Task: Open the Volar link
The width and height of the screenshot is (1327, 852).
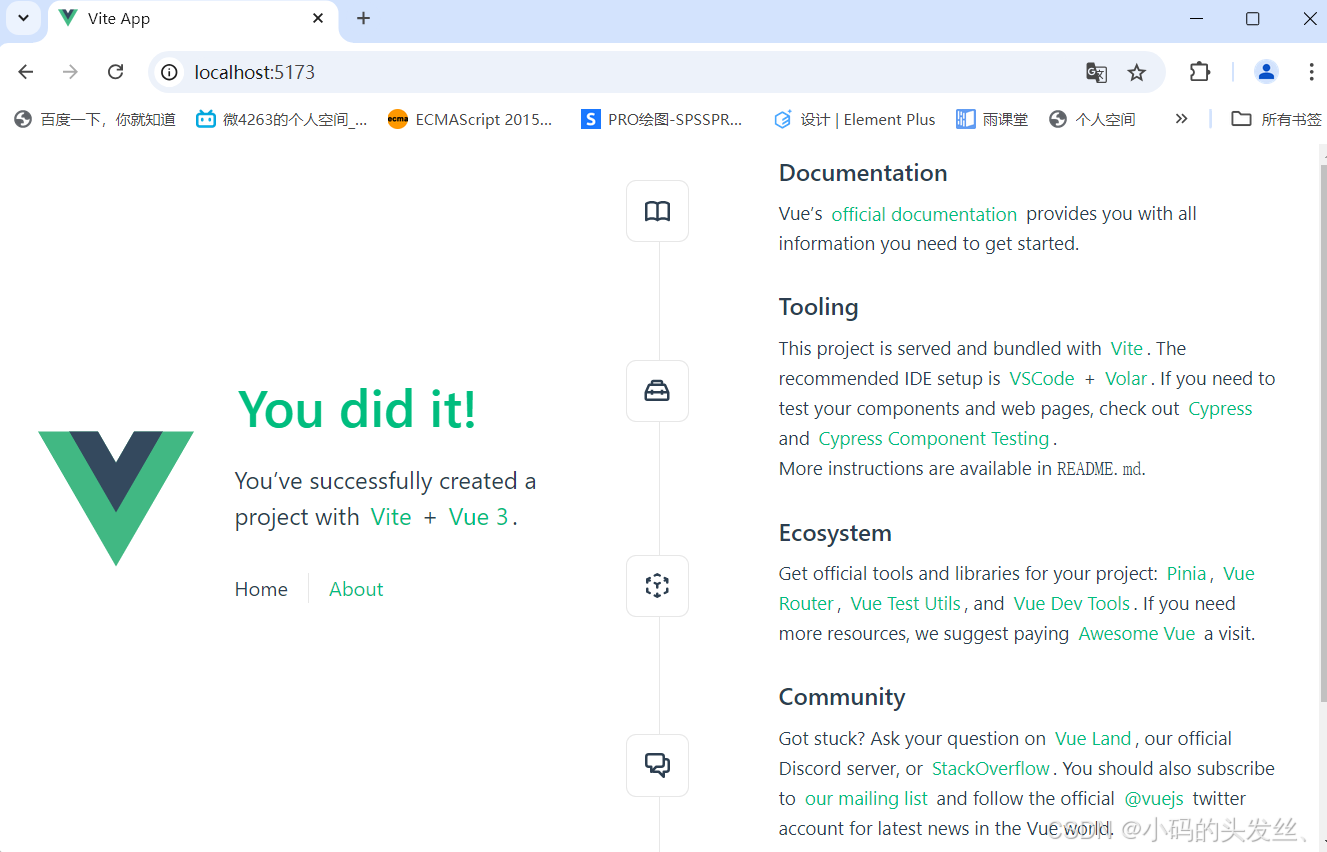Action: click(1126, 379)
